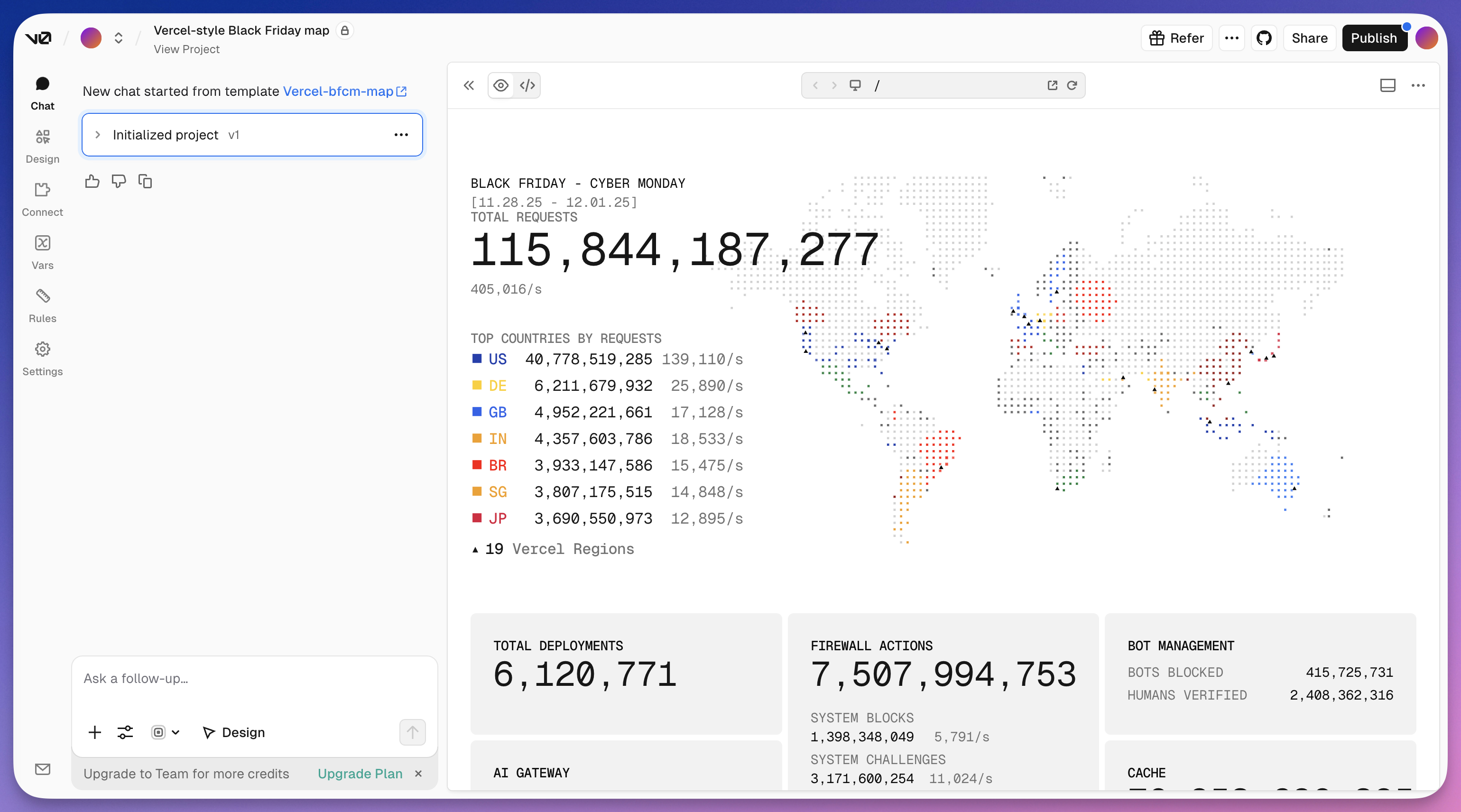Toggle the bottom console panel
Viewport: 1461px width, 812px height.
(1387, 86)
